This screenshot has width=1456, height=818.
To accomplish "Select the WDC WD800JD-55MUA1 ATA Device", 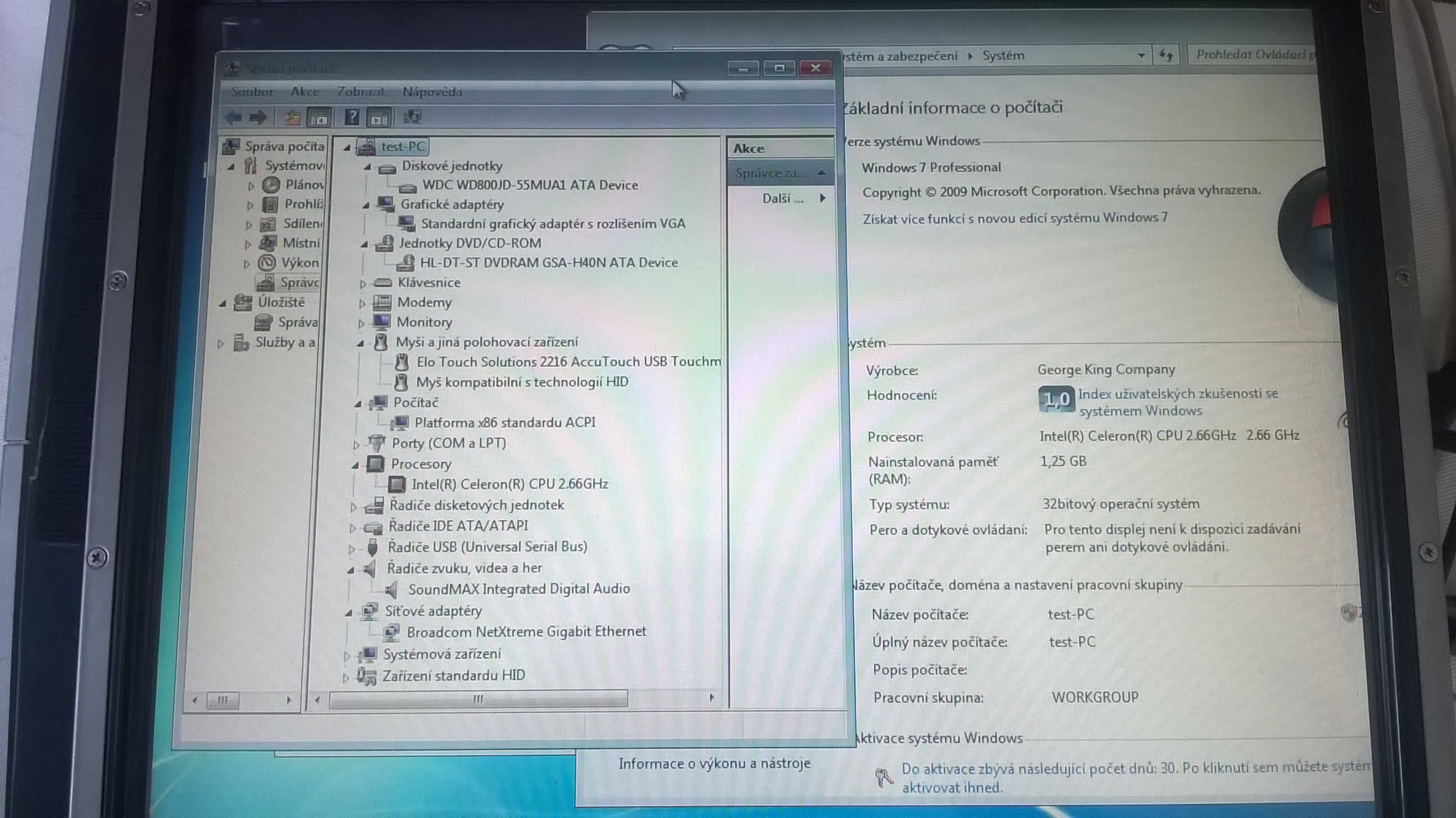I will pos(530,185).
